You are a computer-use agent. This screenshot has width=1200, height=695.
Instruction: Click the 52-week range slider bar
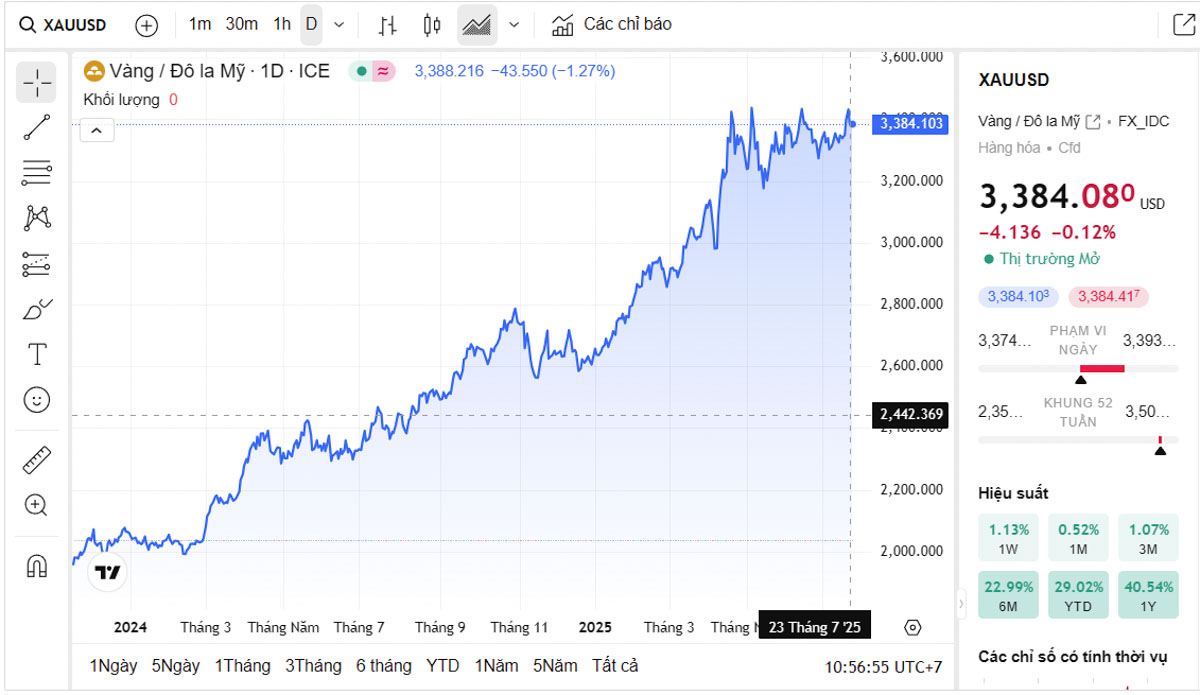1077,440
